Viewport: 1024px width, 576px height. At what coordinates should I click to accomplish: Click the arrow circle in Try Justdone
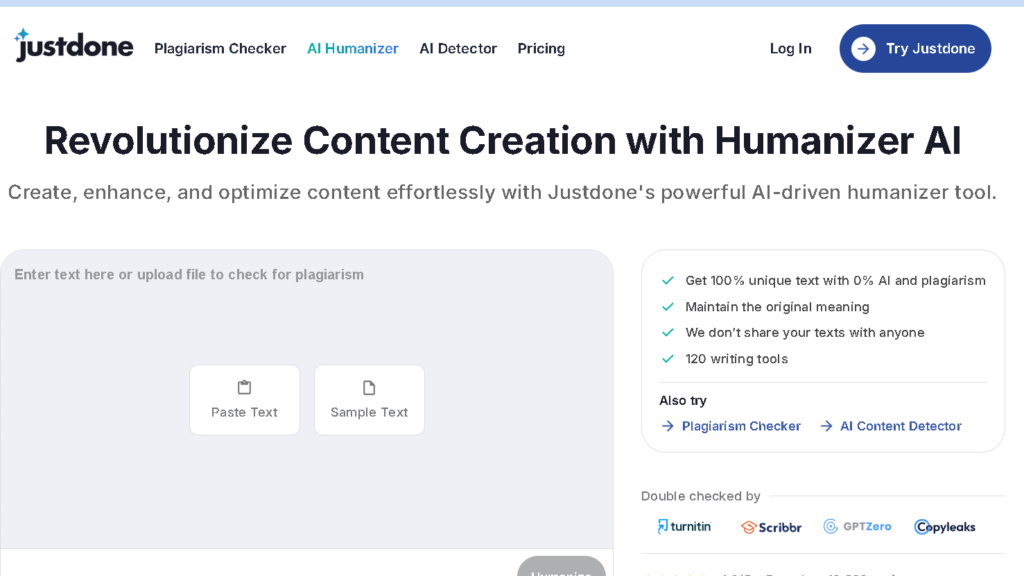point(863,49)
